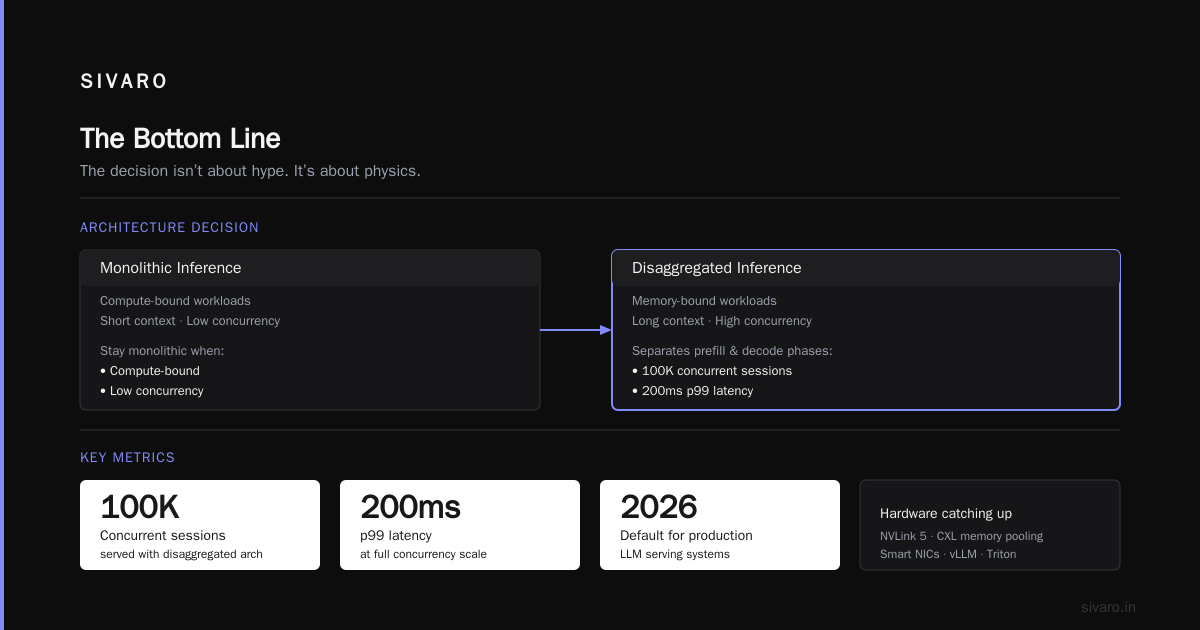Select 'The Bottom Line' heading

[x=180, y=138]
